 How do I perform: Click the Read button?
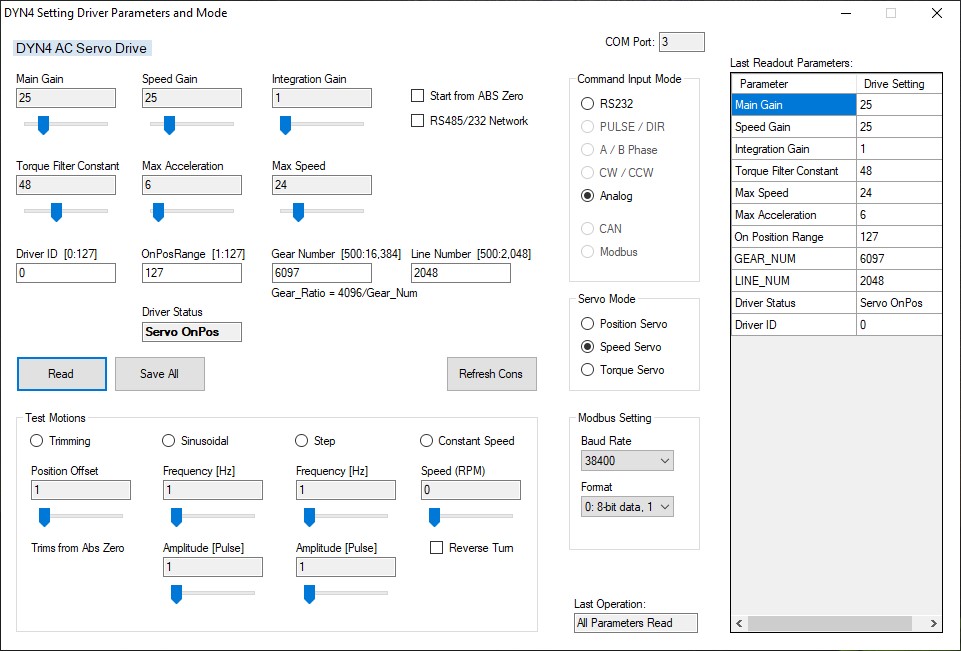point(61,374)
